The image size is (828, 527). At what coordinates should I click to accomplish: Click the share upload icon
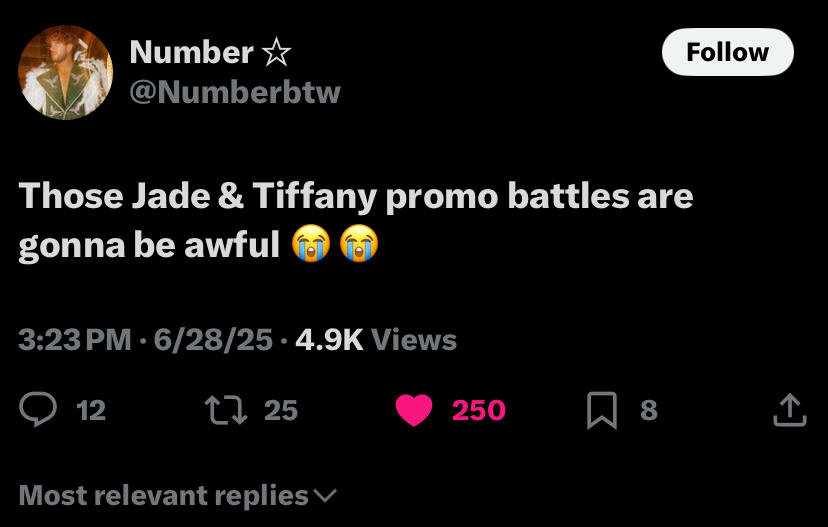click(790, 409)
